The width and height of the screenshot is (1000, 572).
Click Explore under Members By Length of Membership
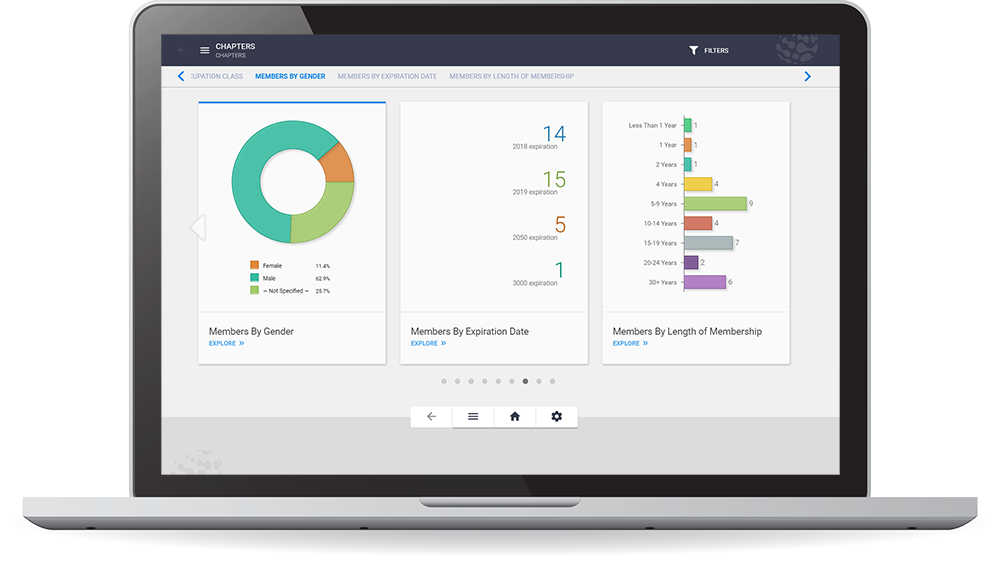[x=630, y=343]
